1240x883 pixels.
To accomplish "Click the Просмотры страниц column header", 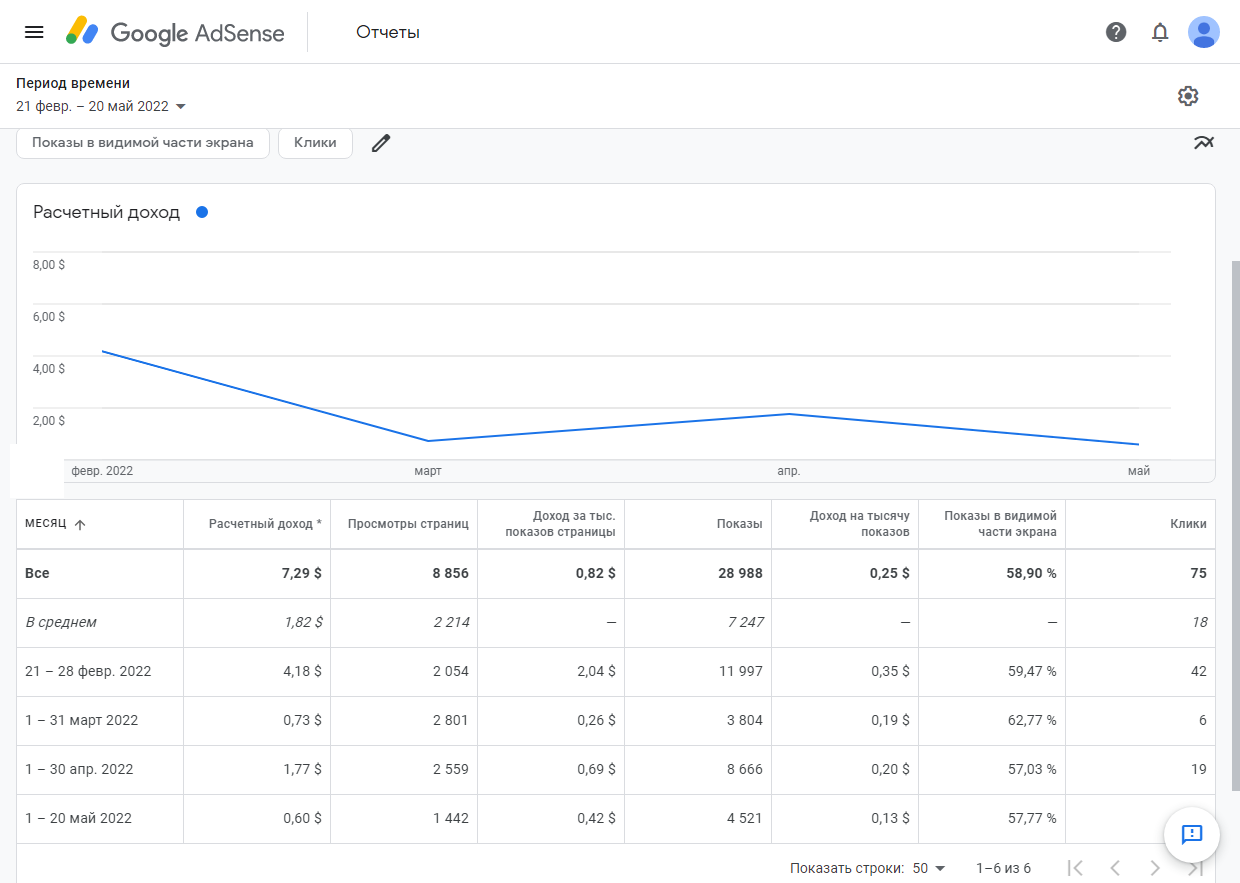I will 407,524.
